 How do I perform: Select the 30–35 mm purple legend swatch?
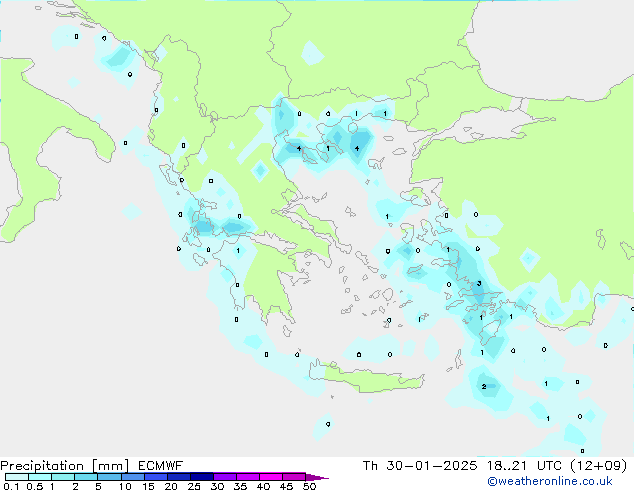tap(224, 477)
